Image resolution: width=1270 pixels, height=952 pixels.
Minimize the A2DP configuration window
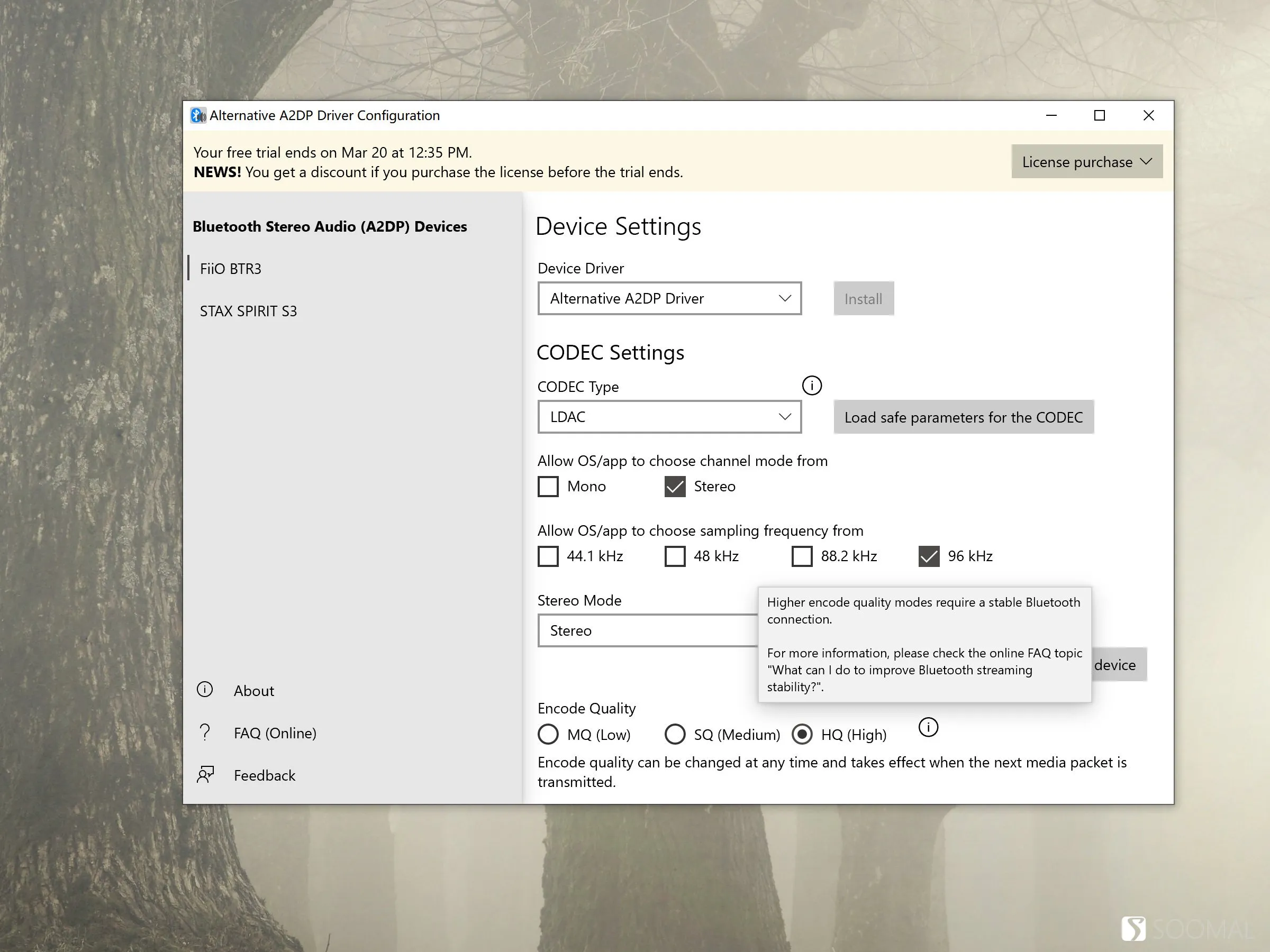(1051, 115)
